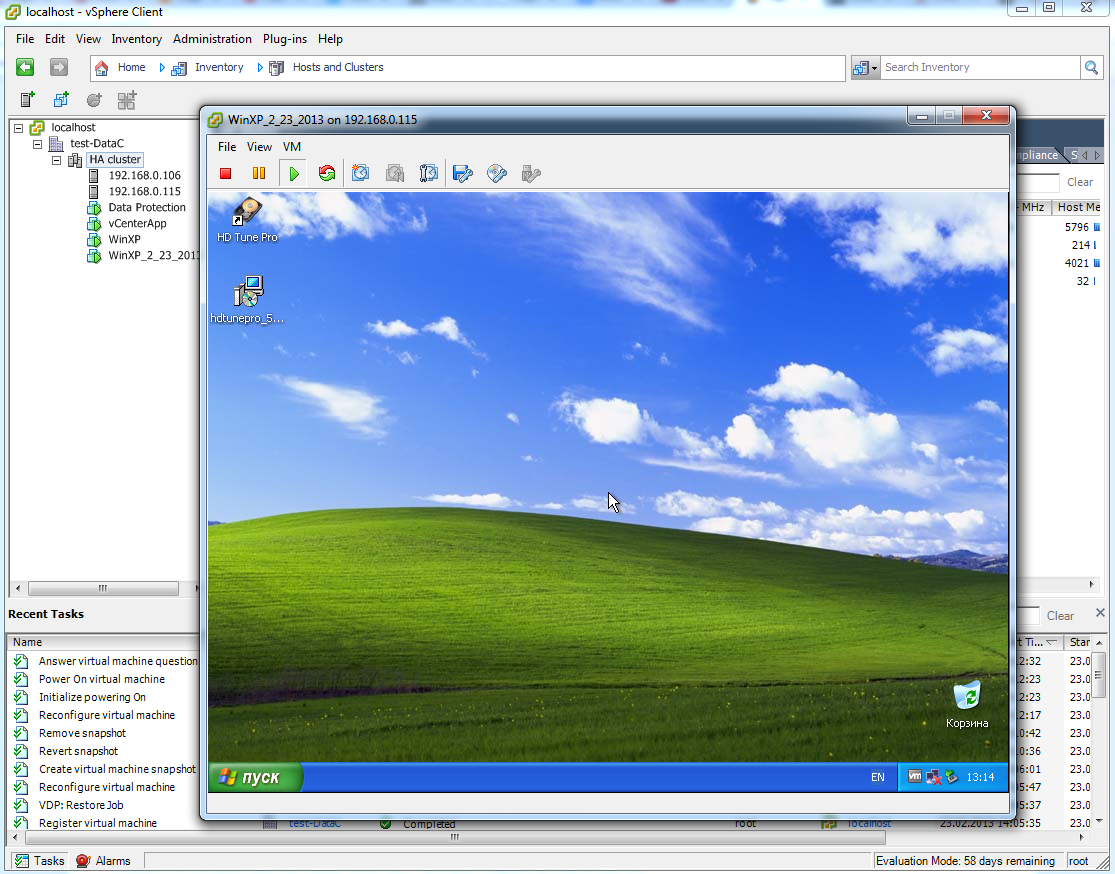Open HD Tune Pro desktop shortcut
This screenshot has height=874, width=1115.
[247, 220]
